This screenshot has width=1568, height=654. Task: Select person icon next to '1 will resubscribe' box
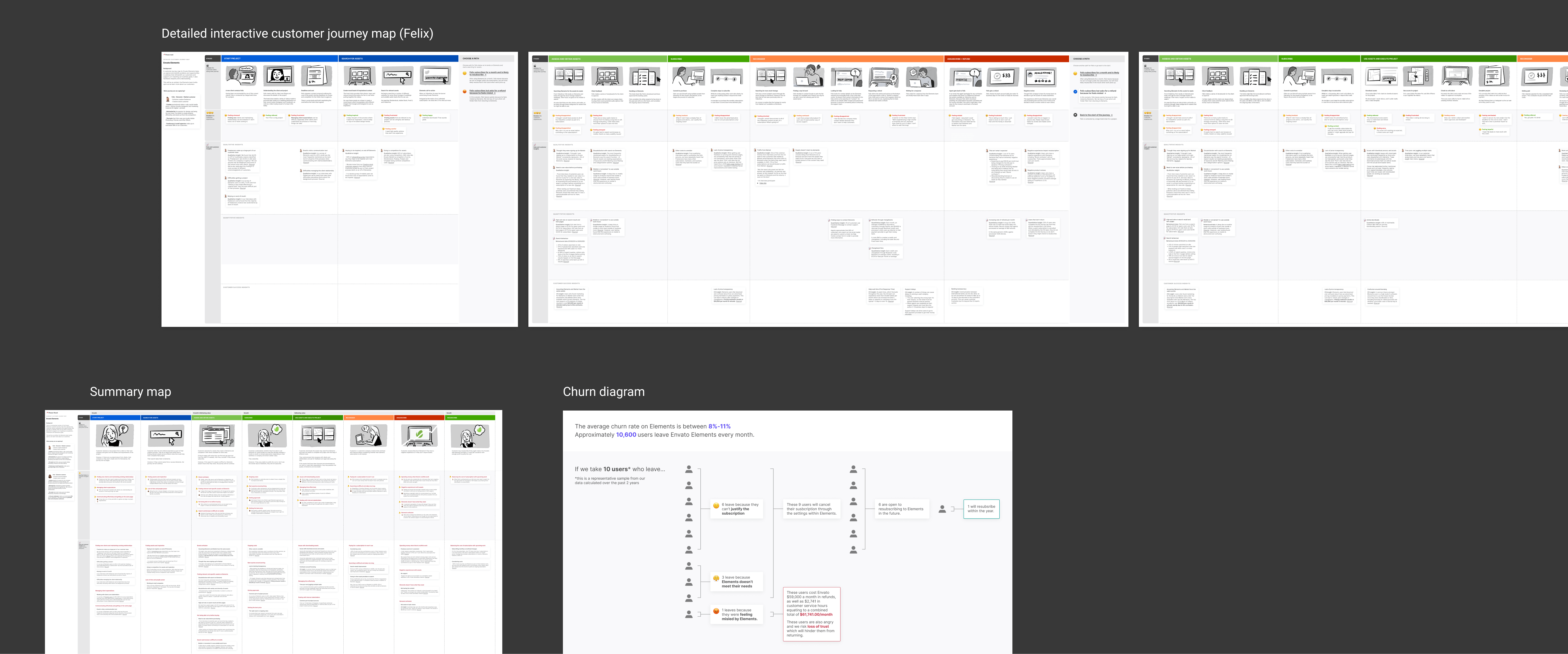[942, 509]
